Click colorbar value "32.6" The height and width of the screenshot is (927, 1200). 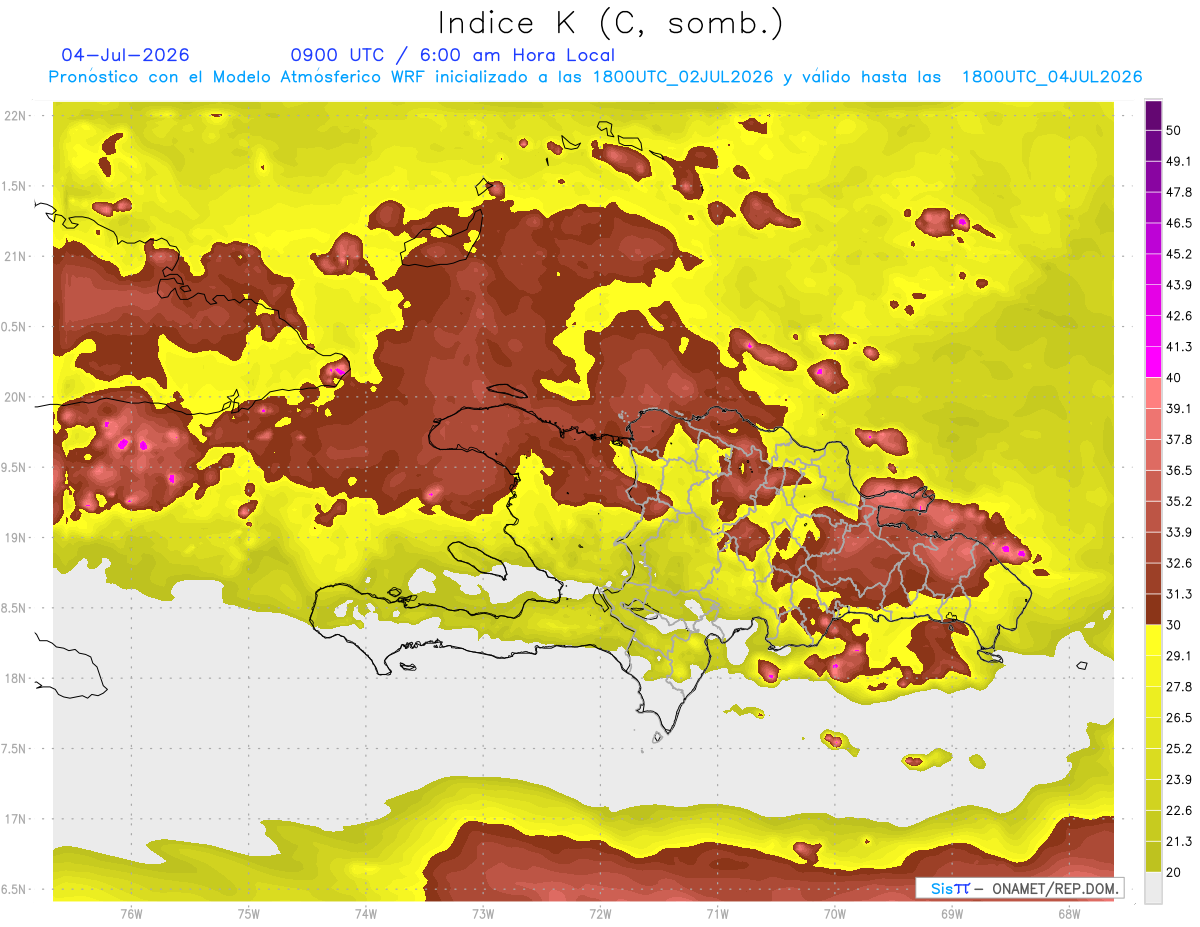(x=1178, y=563)
